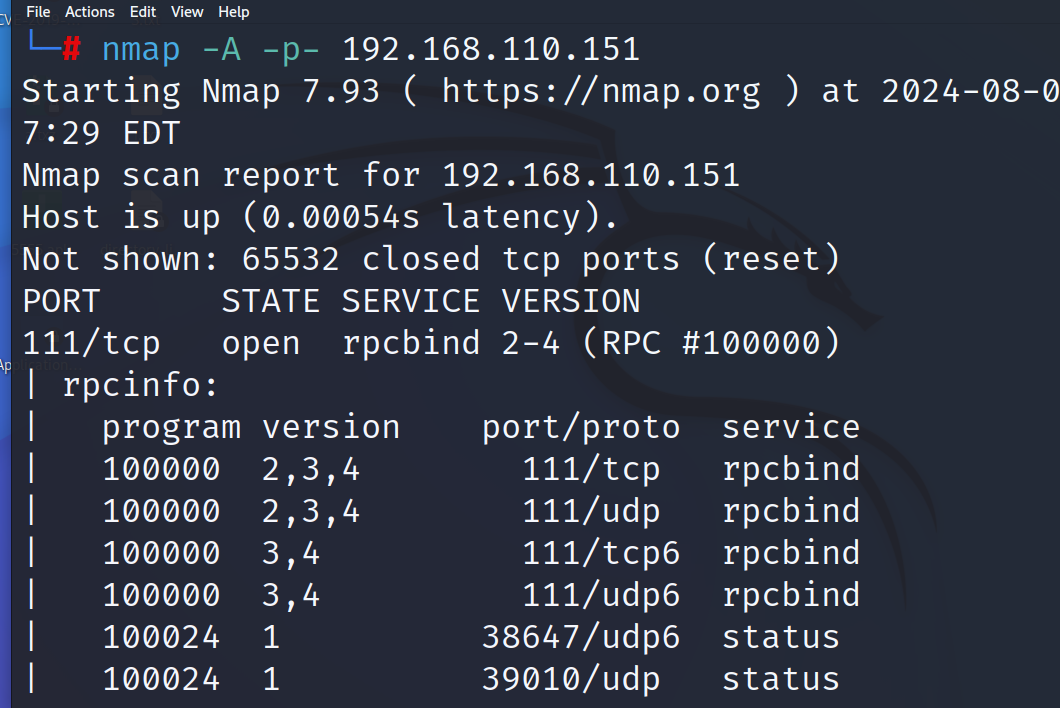Click the '111/tcp' port entry in PORT column
The image size is (1060, 708).
click(91, 344)
